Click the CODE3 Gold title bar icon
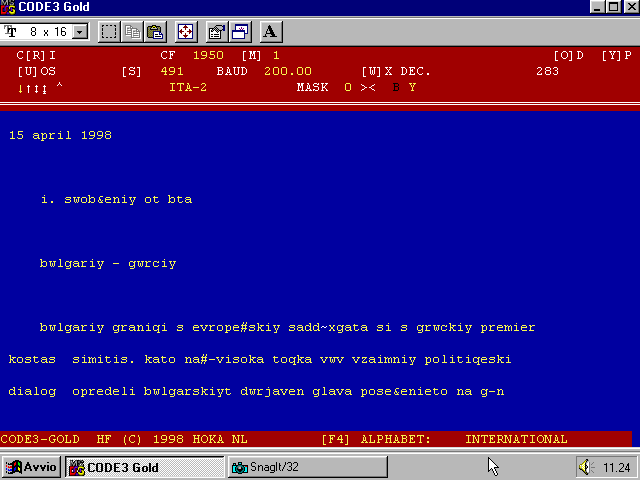Image resolution: width=640 pixels, height=480 pixels. click(x=9, y=7)
